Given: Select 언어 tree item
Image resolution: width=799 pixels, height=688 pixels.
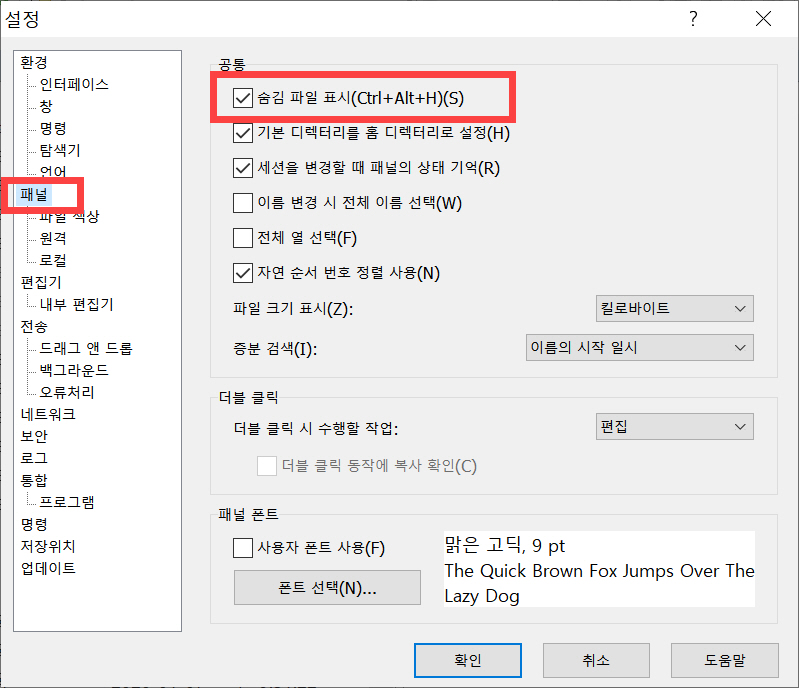Looking at the screenshot, I should point(53,172).
